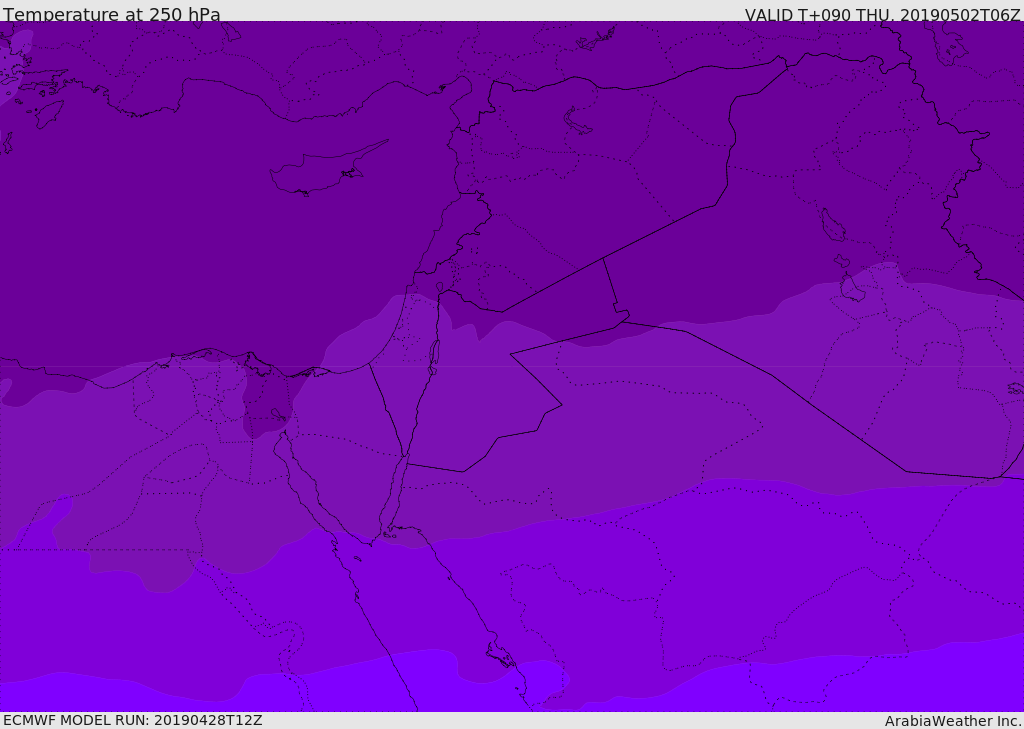The height and width of the screenshot is (729, 1024).
Task: Click the VALID T+090 timestamp text
Action: click(882, 15)
